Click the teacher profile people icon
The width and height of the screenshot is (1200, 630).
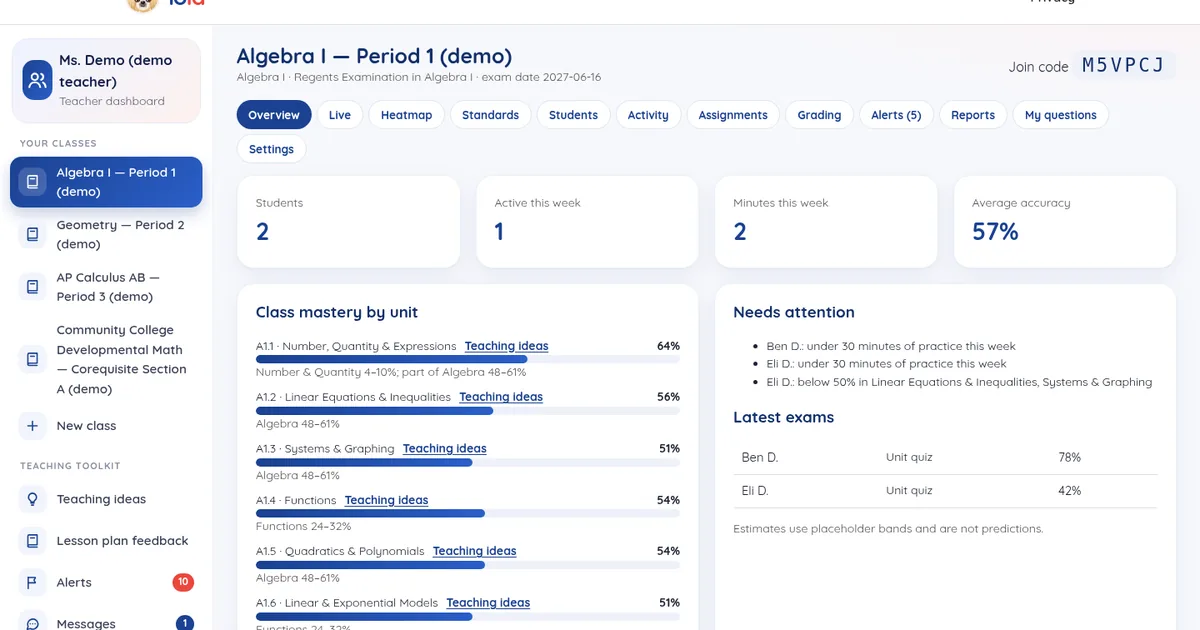(38, 81)
